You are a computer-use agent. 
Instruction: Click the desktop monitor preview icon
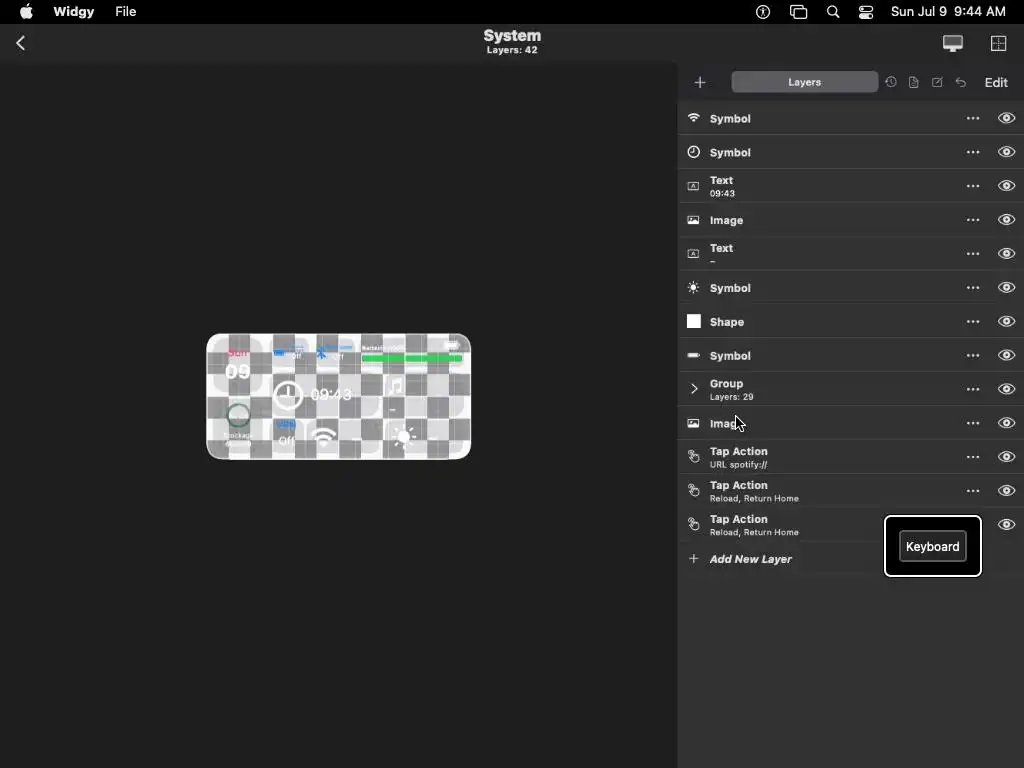pyautogui.click(x=952, y=43)
